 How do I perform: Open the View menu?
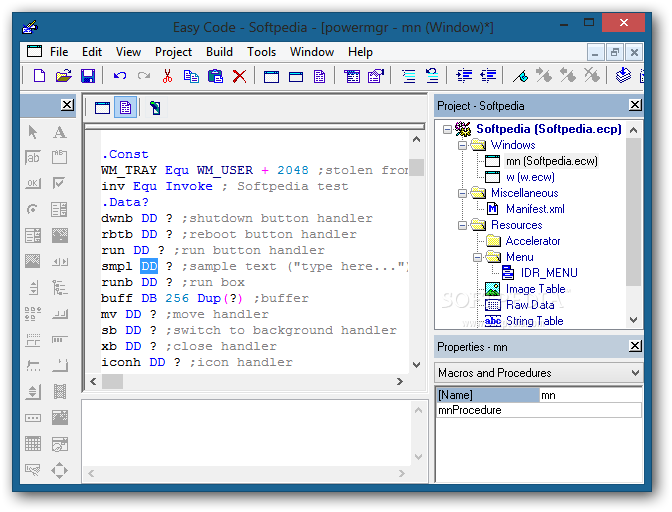click(x=128, y=52)
